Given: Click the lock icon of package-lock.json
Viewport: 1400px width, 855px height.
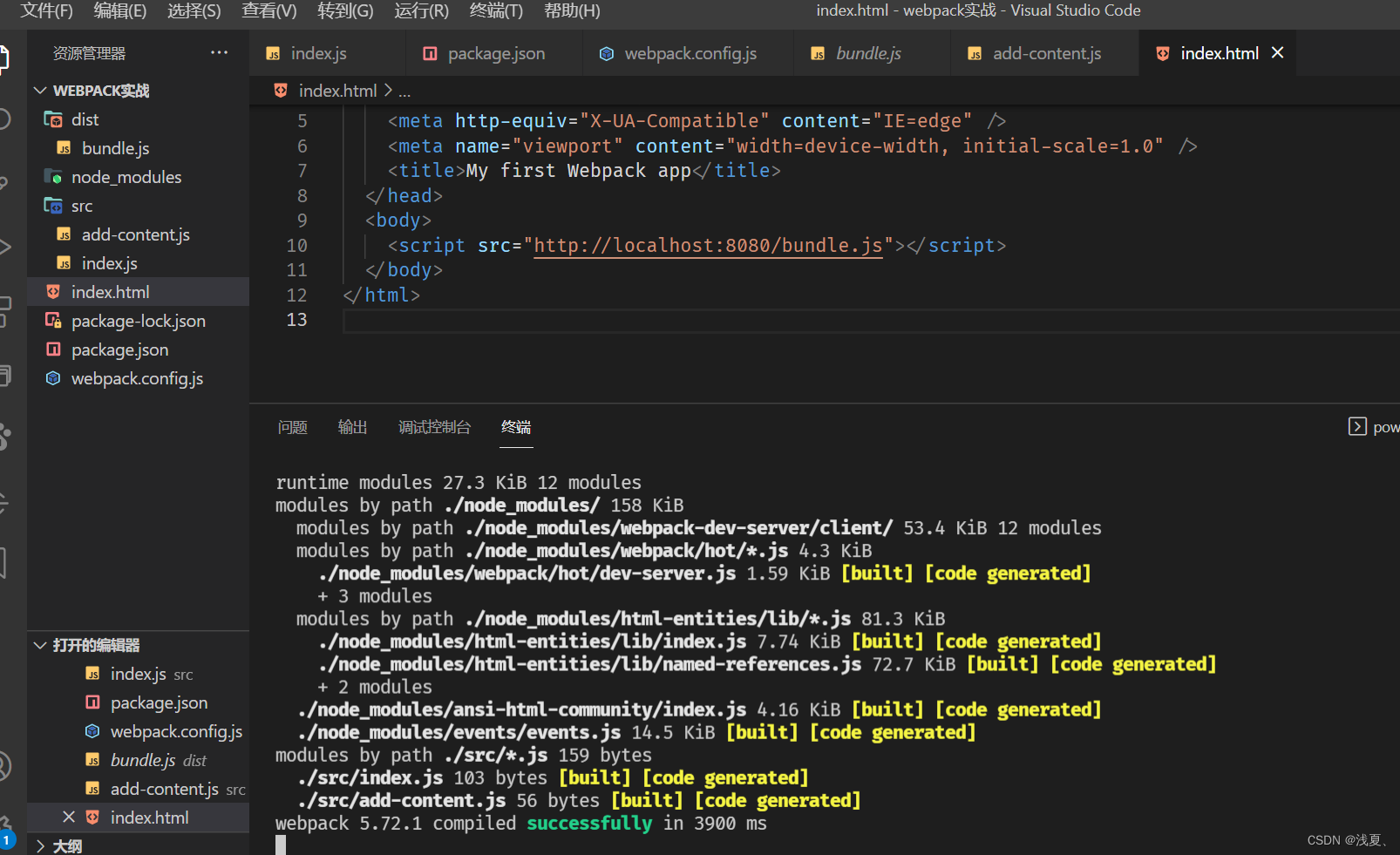Looking at the screenshot, I should tap(53, 321).
